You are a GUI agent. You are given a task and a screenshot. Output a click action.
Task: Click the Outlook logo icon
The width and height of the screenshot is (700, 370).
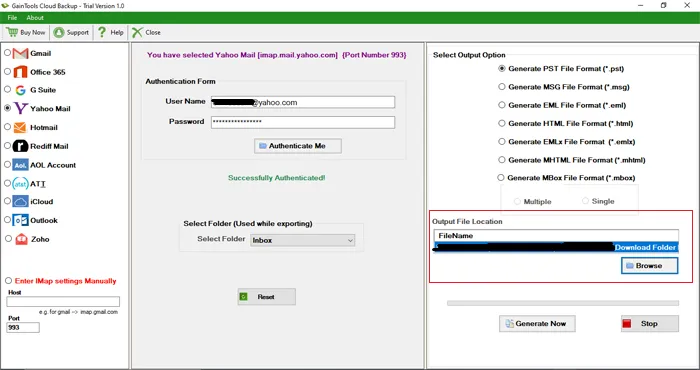21,220
